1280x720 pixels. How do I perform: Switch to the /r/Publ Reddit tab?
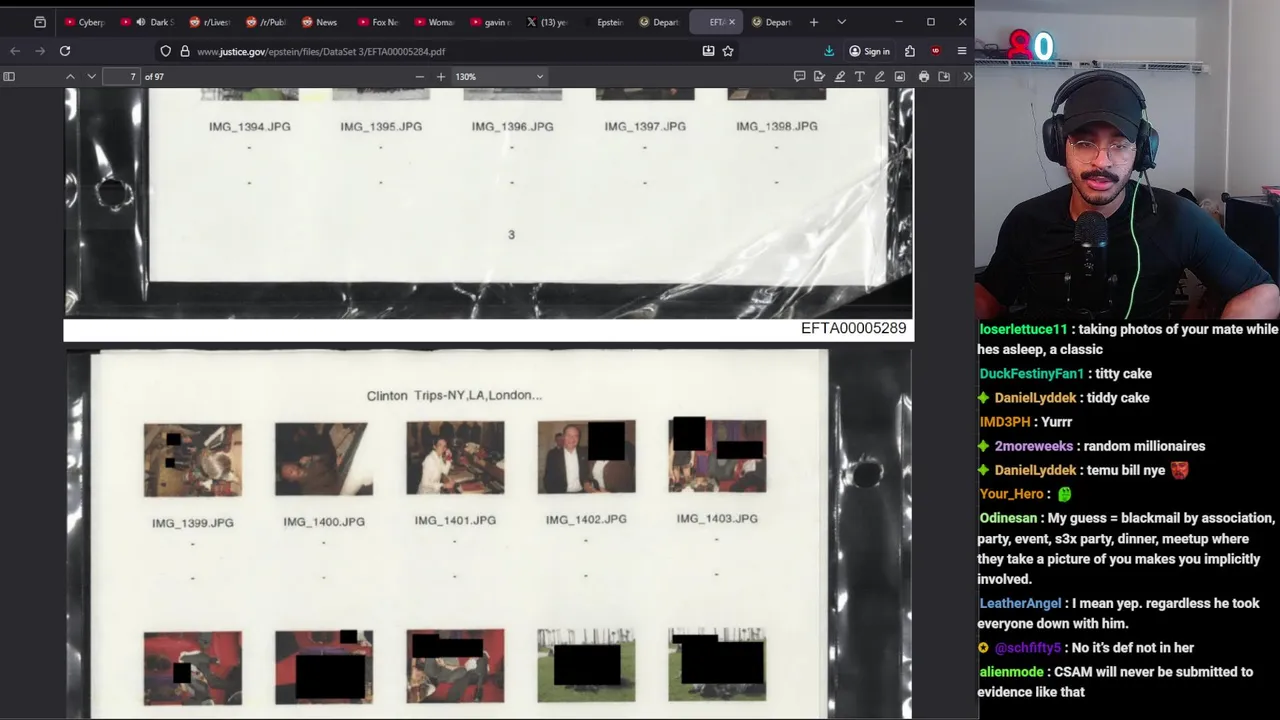click(265, 22)
